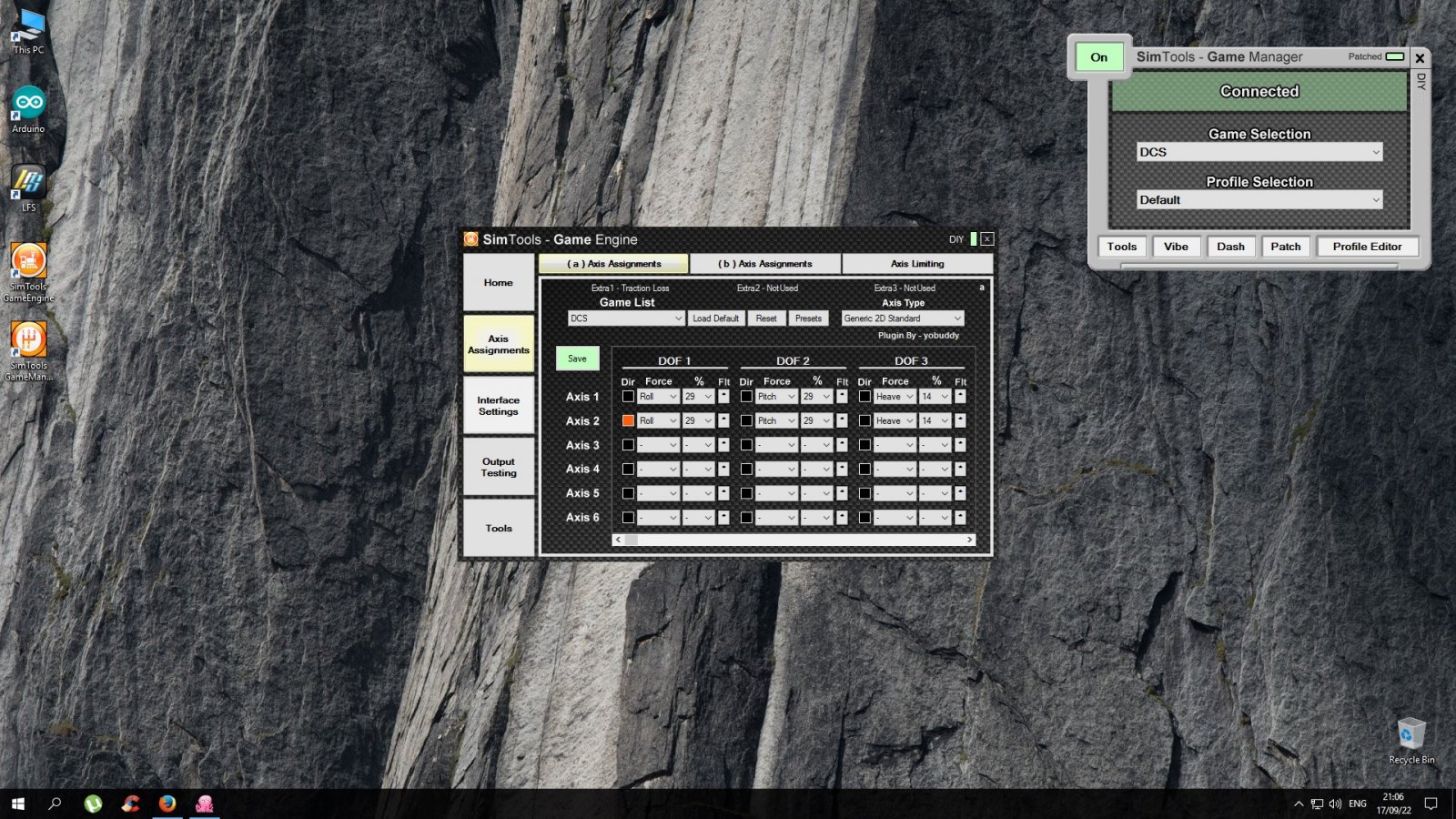The image size is (1456, 819).
Task: Open Dash in Game Manager
Action: 1230,247
